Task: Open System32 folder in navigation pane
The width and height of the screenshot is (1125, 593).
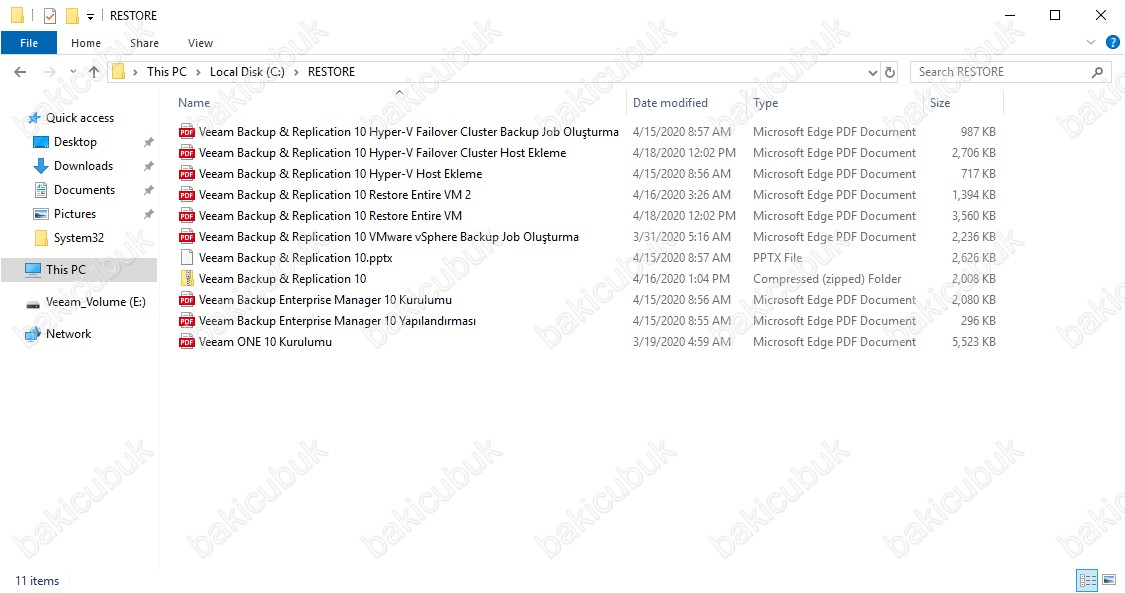Action: [x=78, y=238]
